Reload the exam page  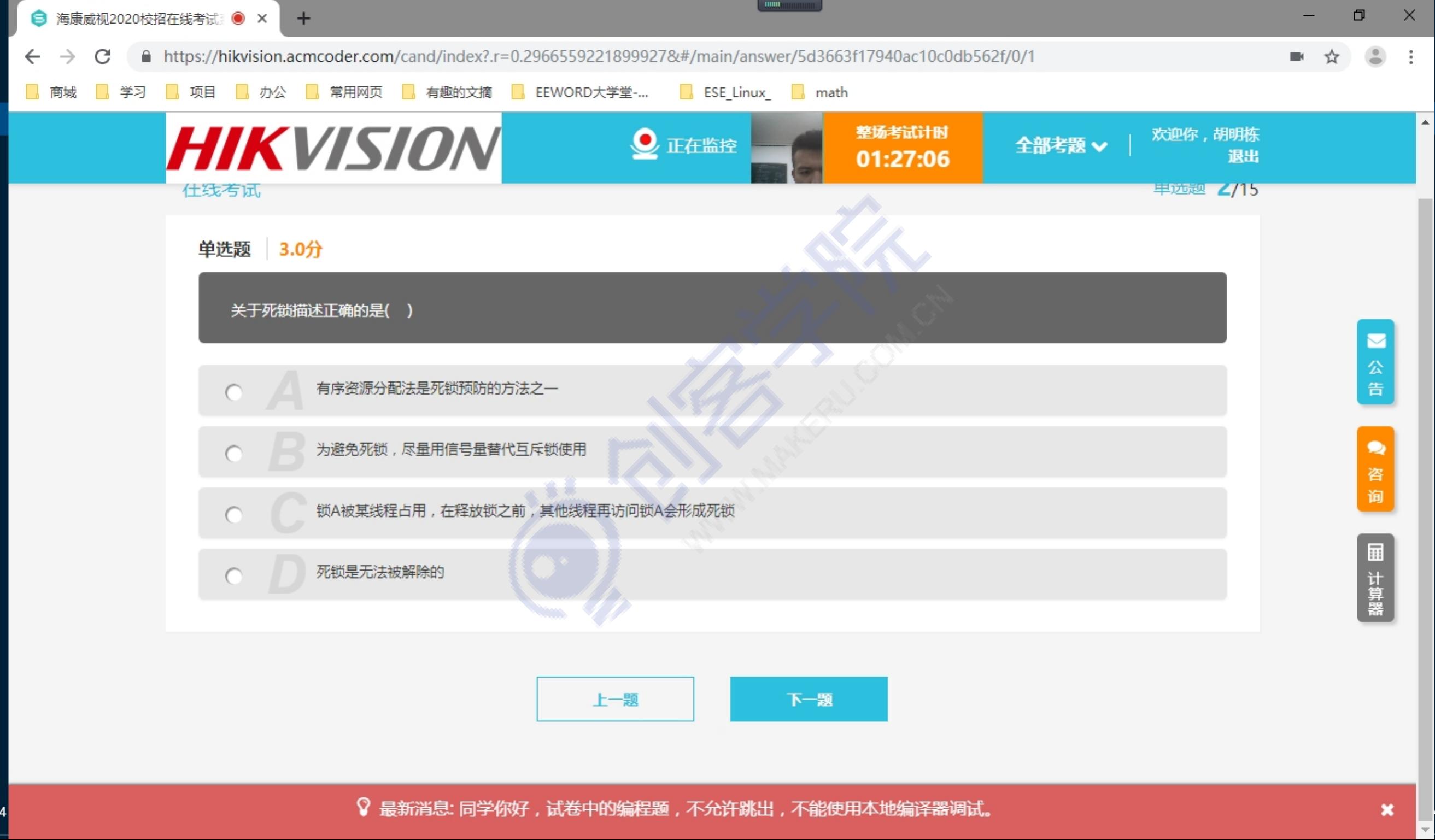click(103, 56)
